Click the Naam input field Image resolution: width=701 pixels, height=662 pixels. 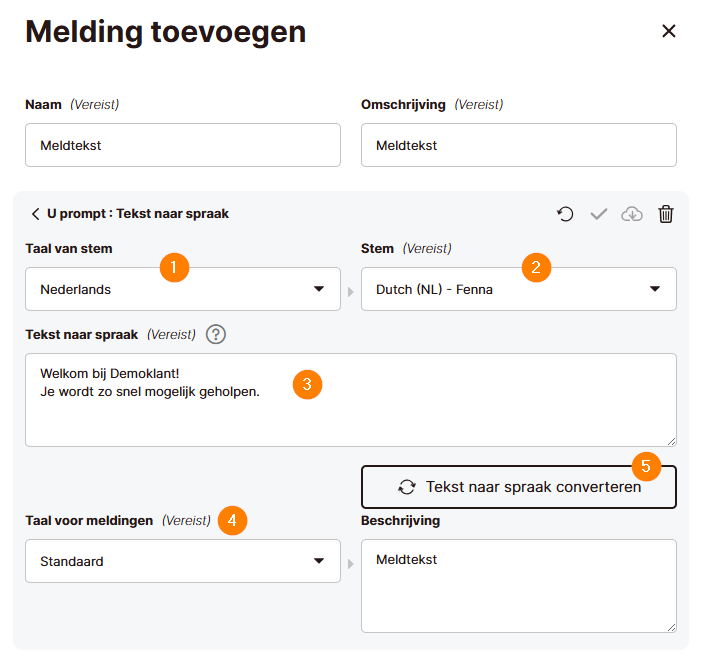click(182, 145)
